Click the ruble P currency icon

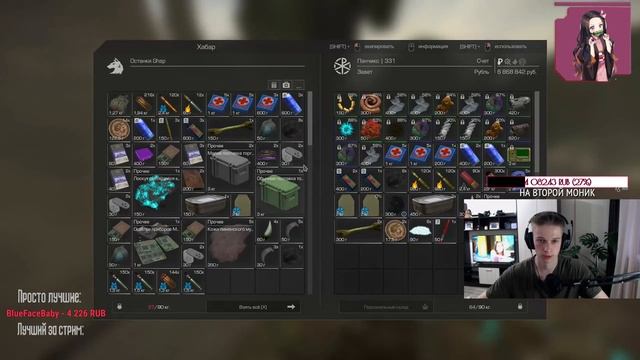(x=500, y=62)
